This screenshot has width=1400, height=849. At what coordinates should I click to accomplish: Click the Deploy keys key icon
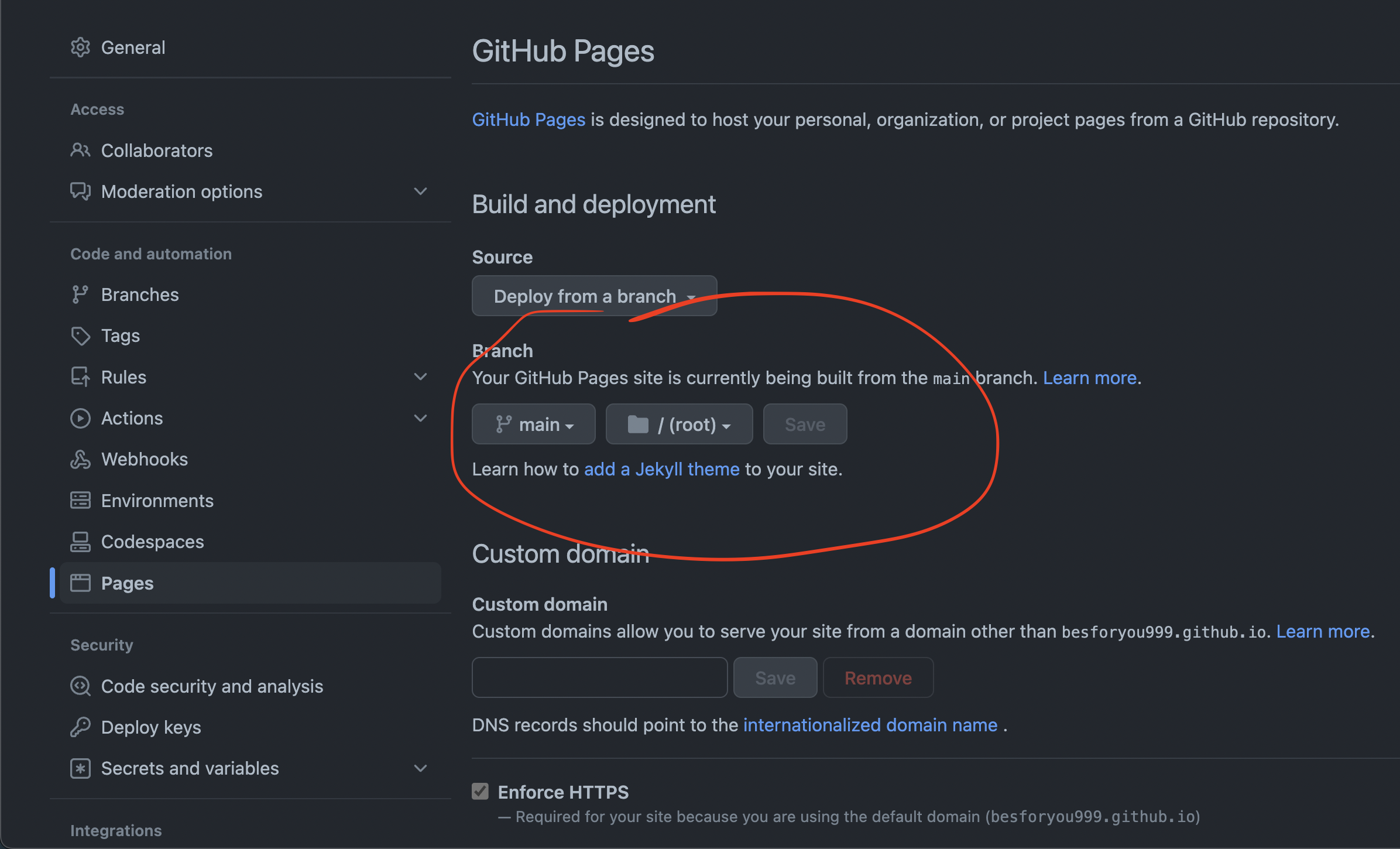(80, 727)
